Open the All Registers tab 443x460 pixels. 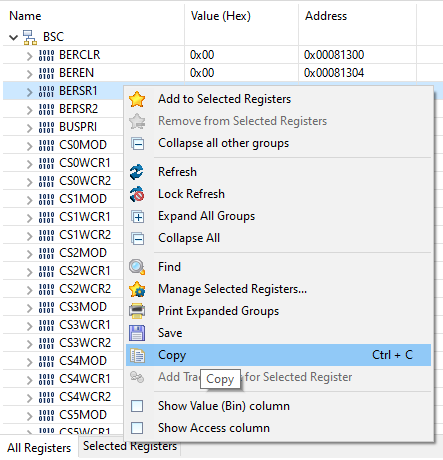coord(39,448)
